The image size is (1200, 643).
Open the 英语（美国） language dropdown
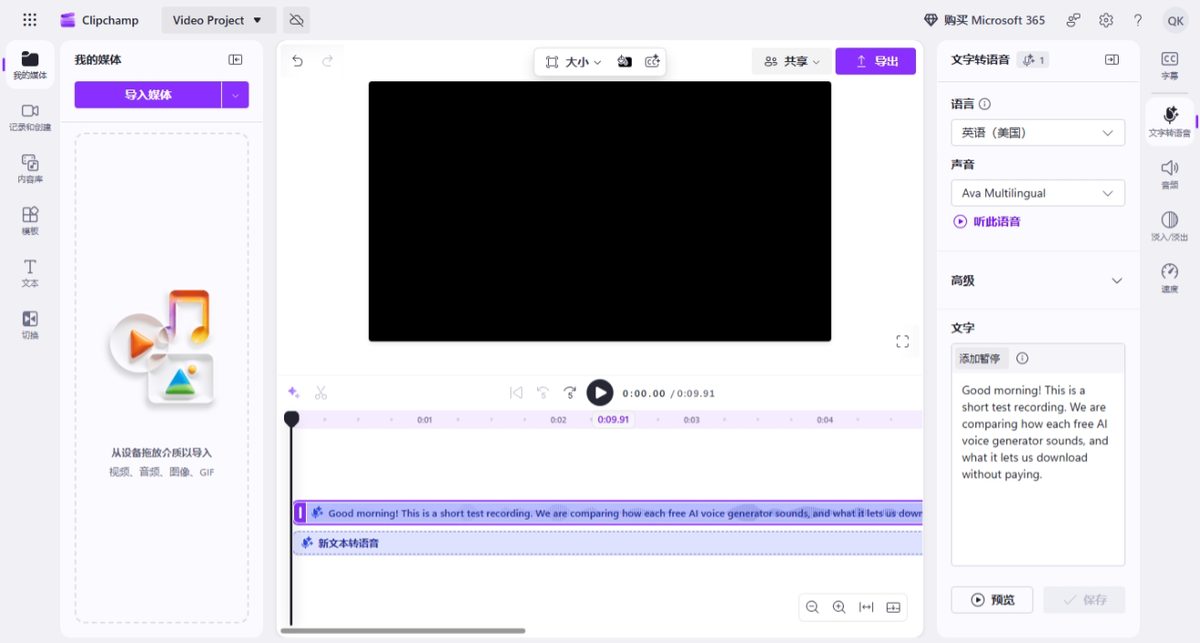coord(1038,132)
